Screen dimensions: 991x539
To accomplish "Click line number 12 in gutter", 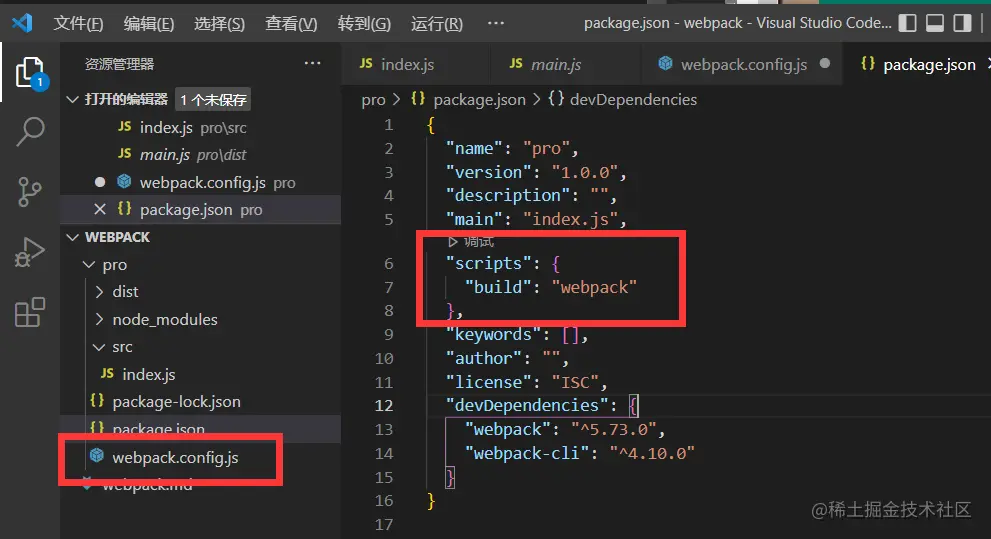I will (384, 406).
